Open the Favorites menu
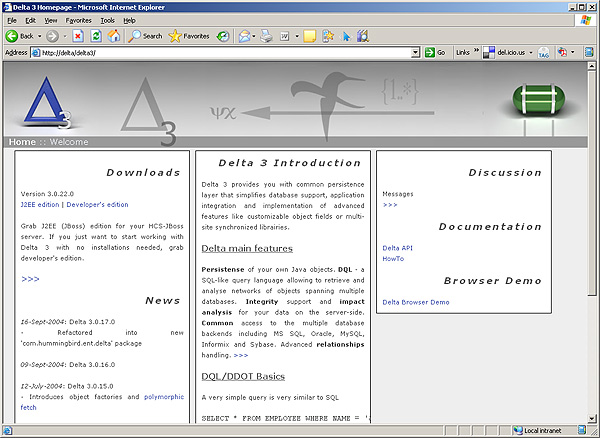Screen dimensions: 600x438 click(78, 21)
